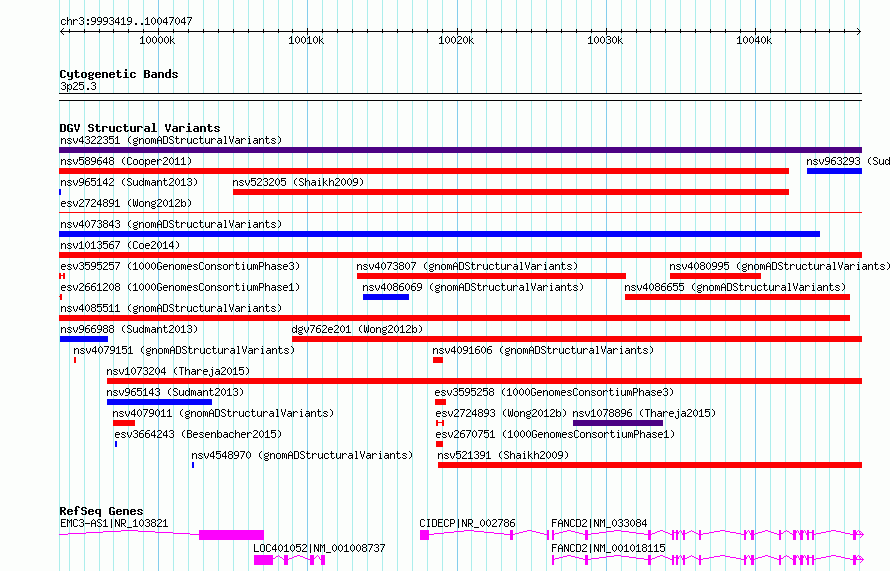Screen dimensions: 890x571
Task: Click nsv521391 (Shaikh2009) variant label
Action: click(x=503, y=455)
